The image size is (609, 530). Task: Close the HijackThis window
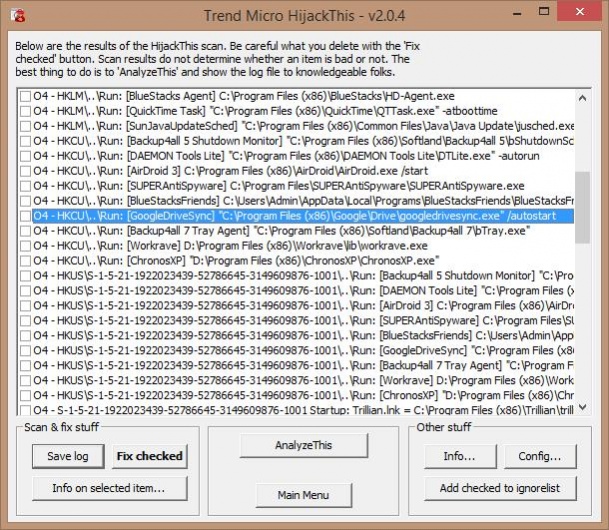click(x=580, y=12)
